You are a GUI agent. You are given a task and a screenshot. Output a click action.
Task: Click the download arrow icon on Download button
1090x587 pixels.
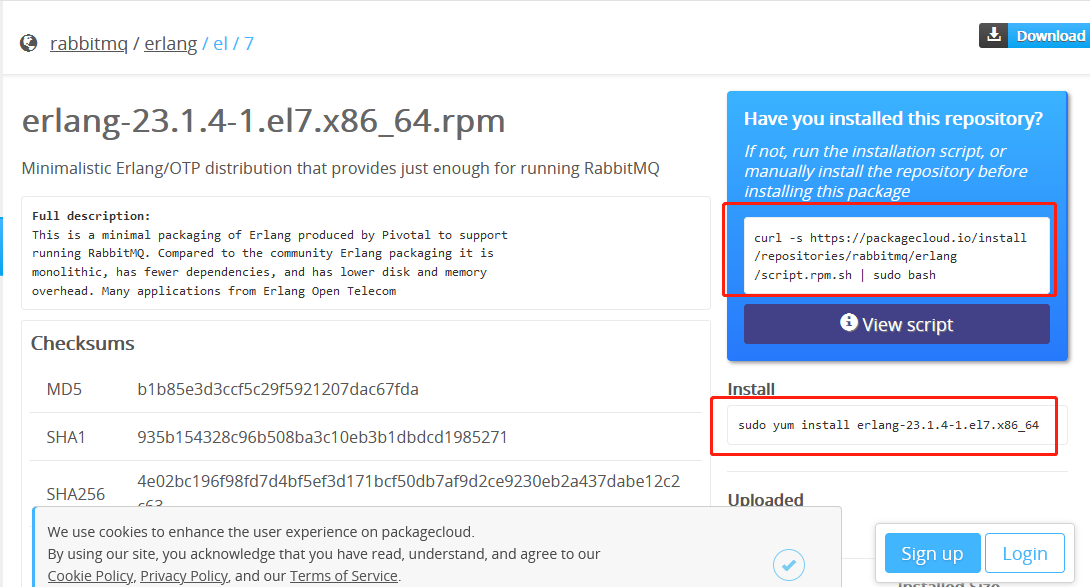[x=993, y=34]
